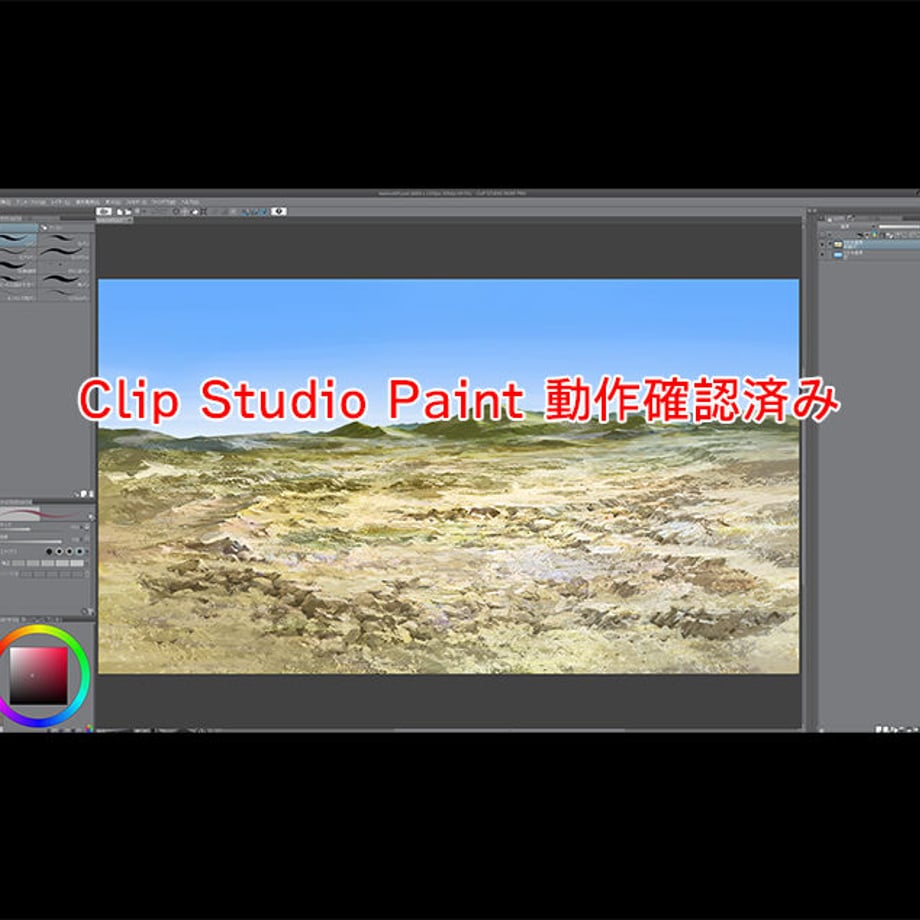Set anti-aliasing to None (first circle)
This screenshot has width=920, height=920.
49,552
